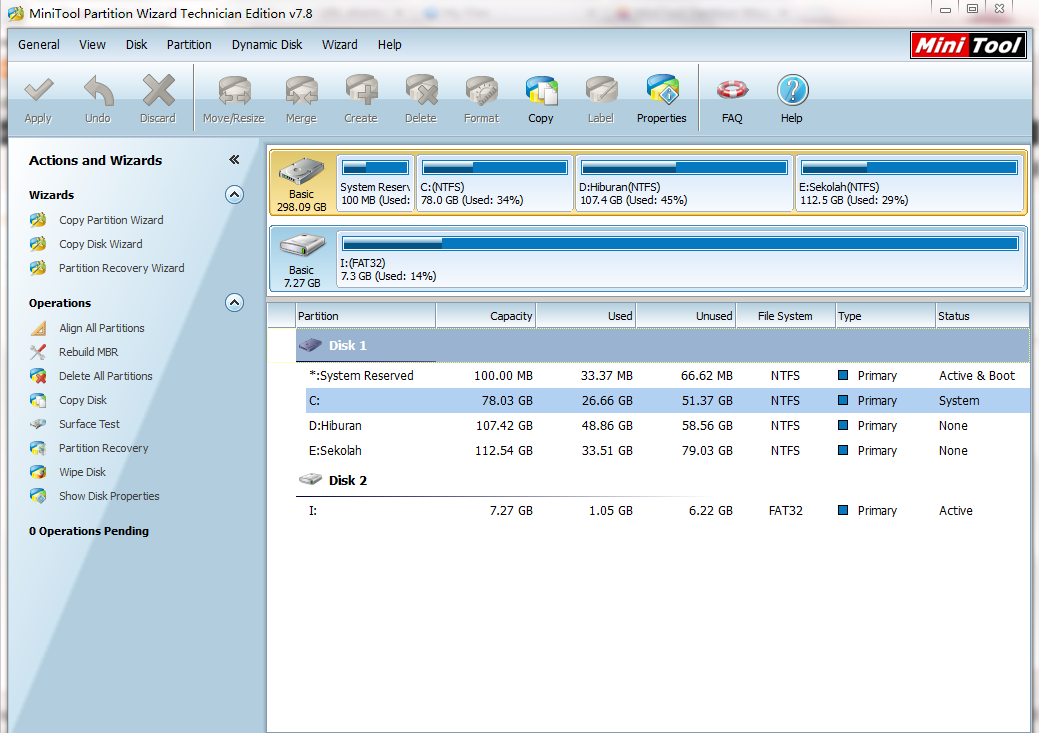Select C:(NTFS) block in disk map

[x=495, y=184]
